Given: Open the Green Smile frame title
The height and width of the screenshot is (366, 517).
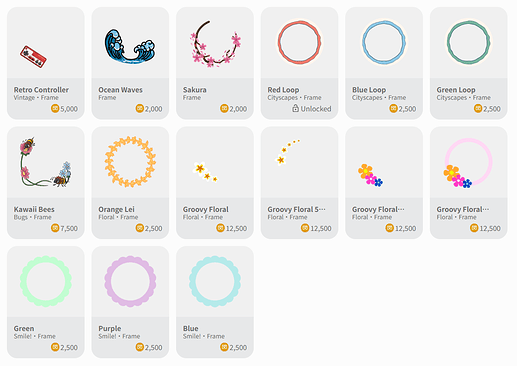Looking at the screenshot, I should [x=24, y=328].
